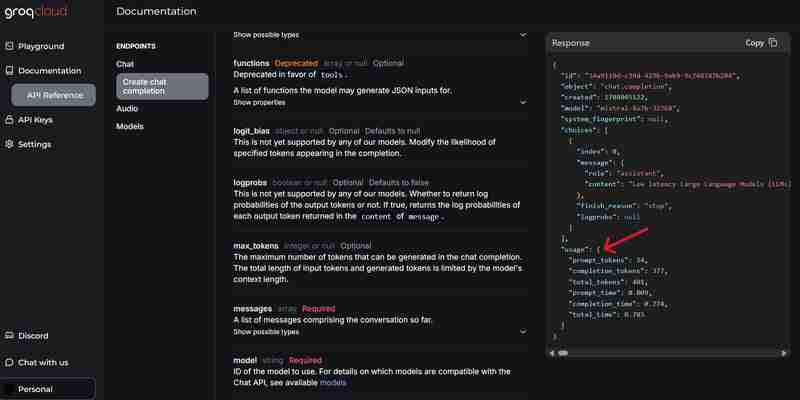Click the Response panel title
Image resolution: width=800 pixels, height=400 pixels.
[x=570, y=43]
